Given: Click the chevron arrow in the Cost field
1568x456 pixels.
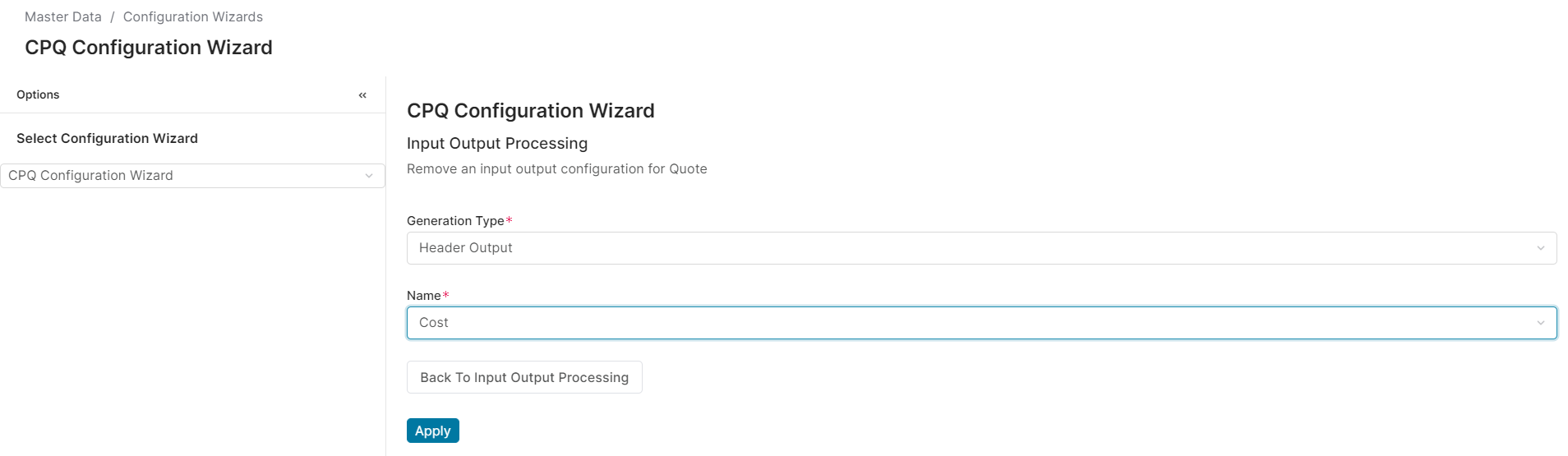Looking at the screenshot, I should pos(1540,323).
